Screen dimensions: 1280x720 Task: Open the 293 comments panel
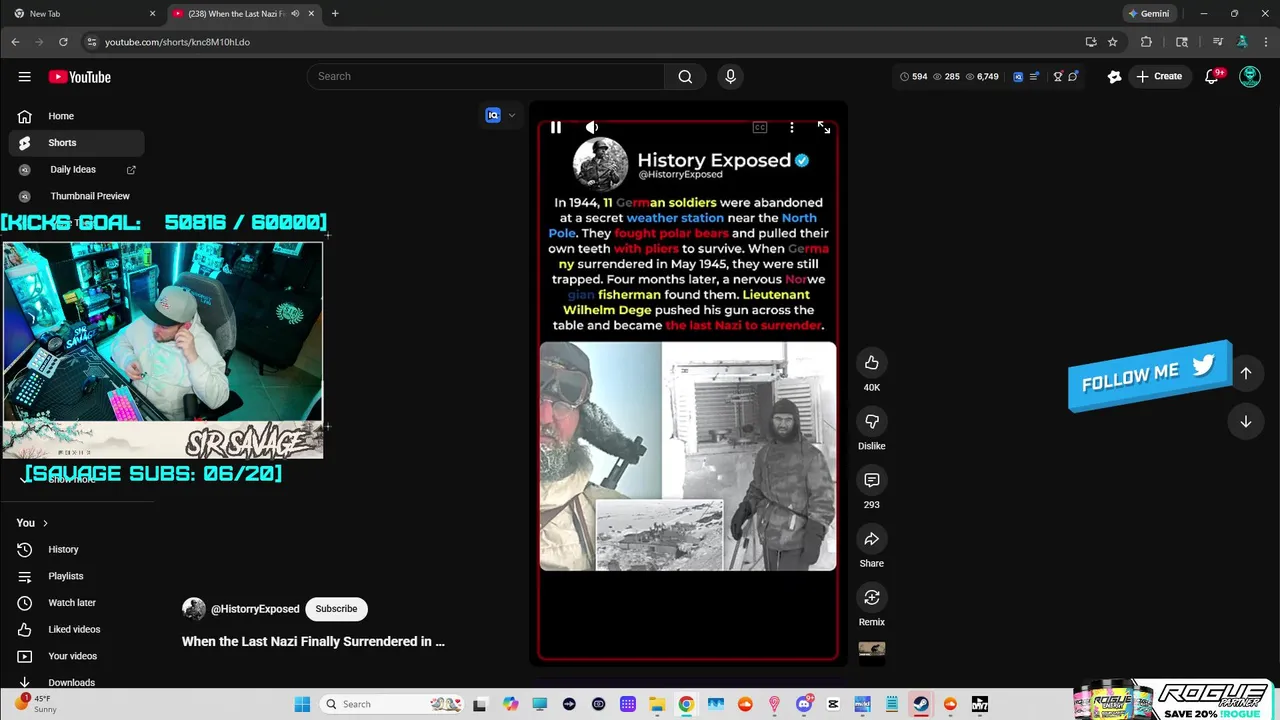tap(872, 480)
